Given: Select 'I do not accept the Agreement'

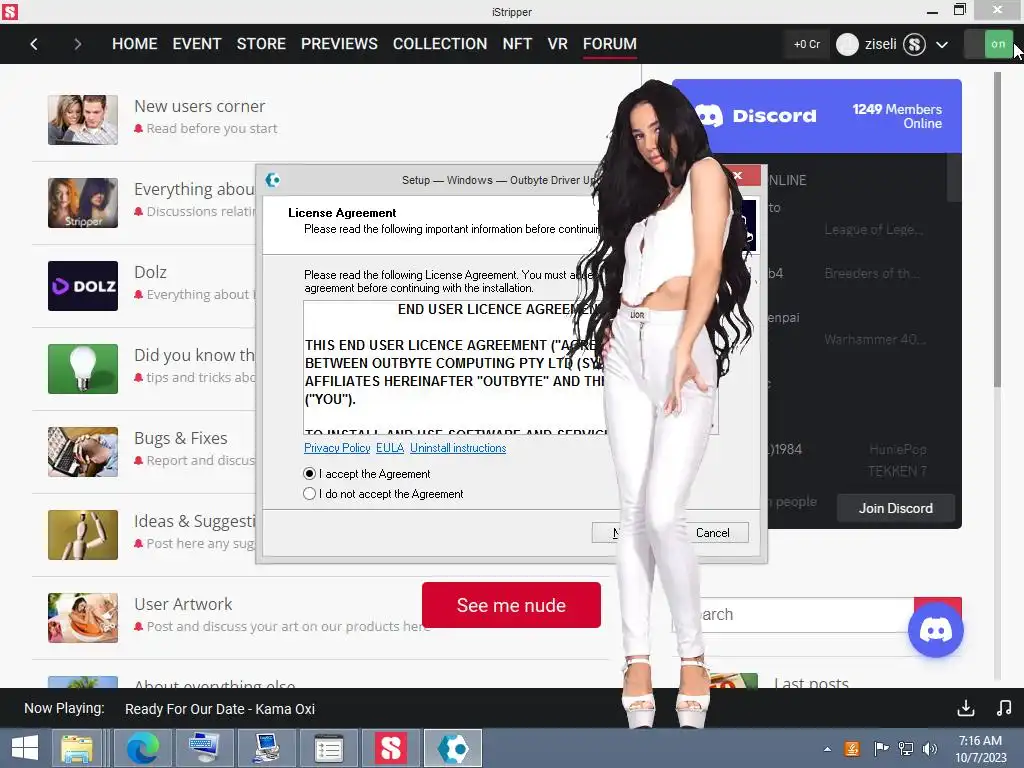Looking at the screenshot, I should [x=310, y=494].
